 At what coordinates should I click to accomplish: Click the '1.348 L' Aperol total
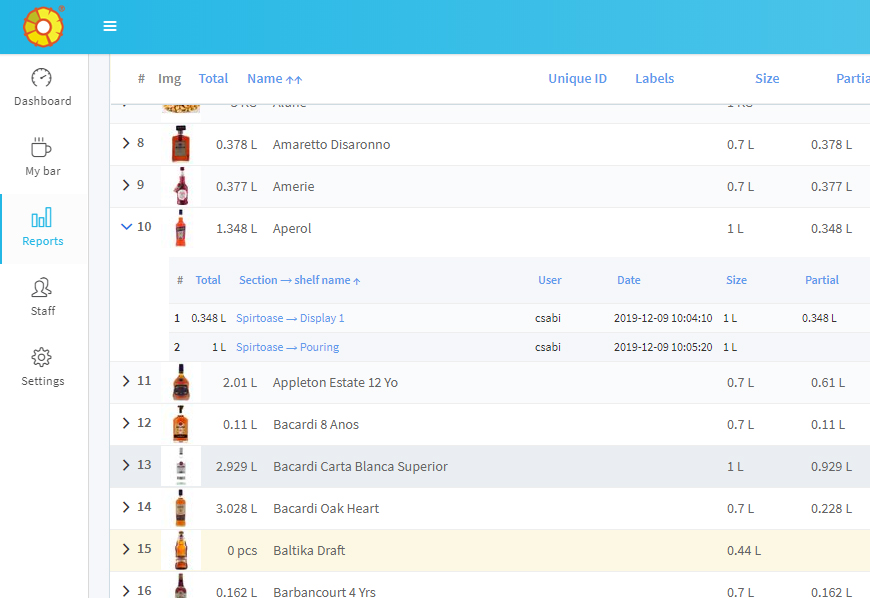[236, 229]
